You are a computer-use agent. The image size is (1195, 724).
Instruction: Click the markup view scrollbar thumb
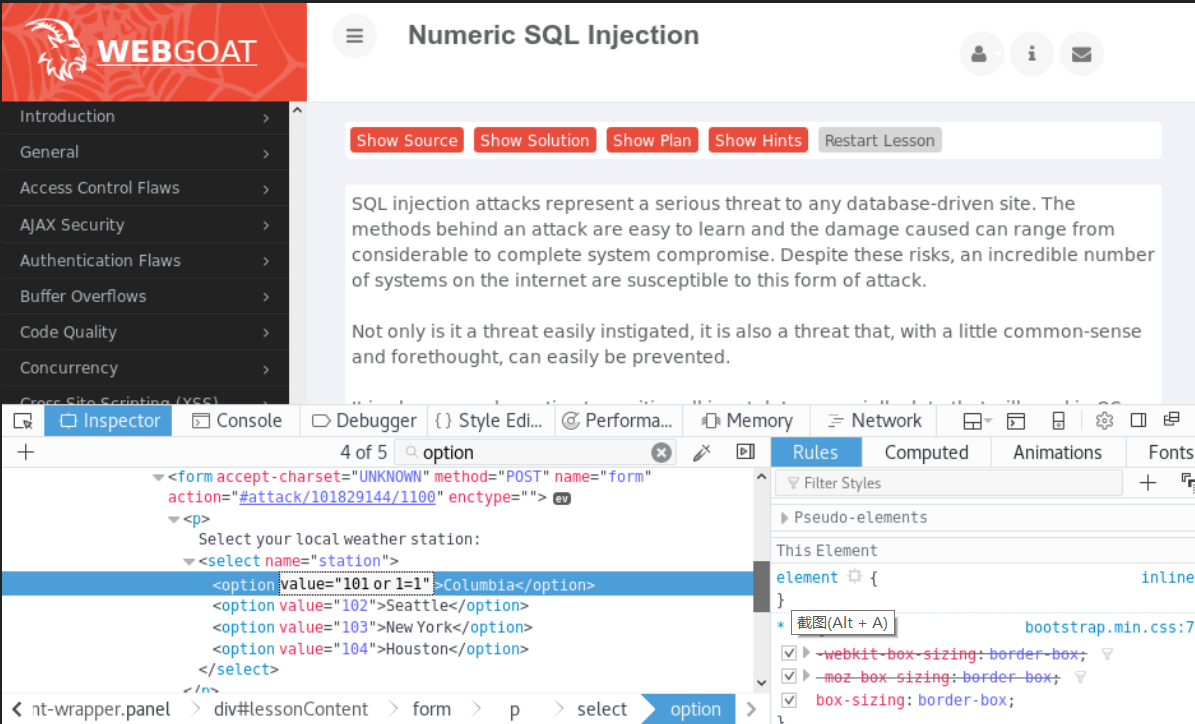pos(761,586)
